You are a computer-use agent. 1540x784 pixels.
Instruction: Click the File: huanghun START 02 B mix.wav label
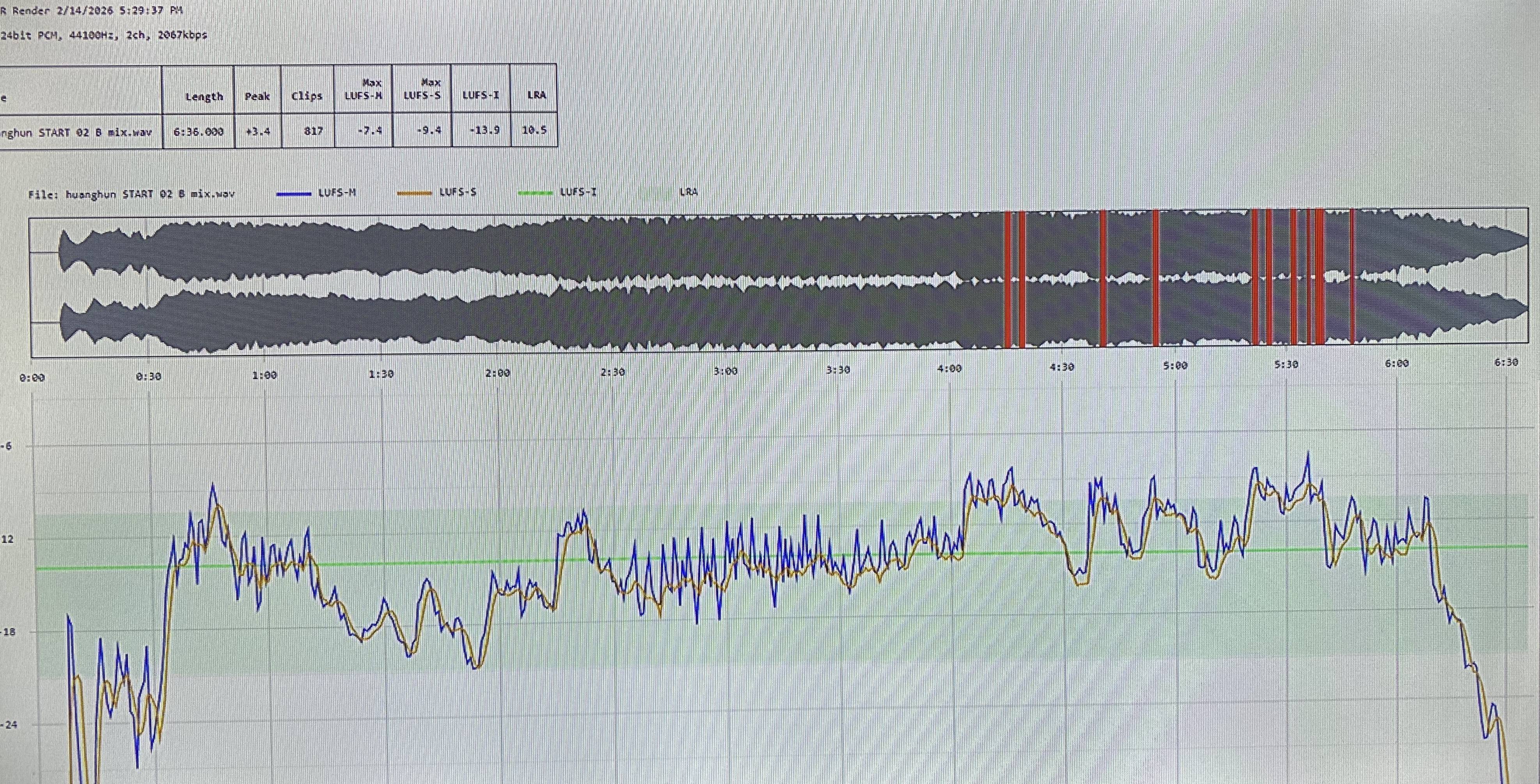pyautogui.click(x=131, y=194)
